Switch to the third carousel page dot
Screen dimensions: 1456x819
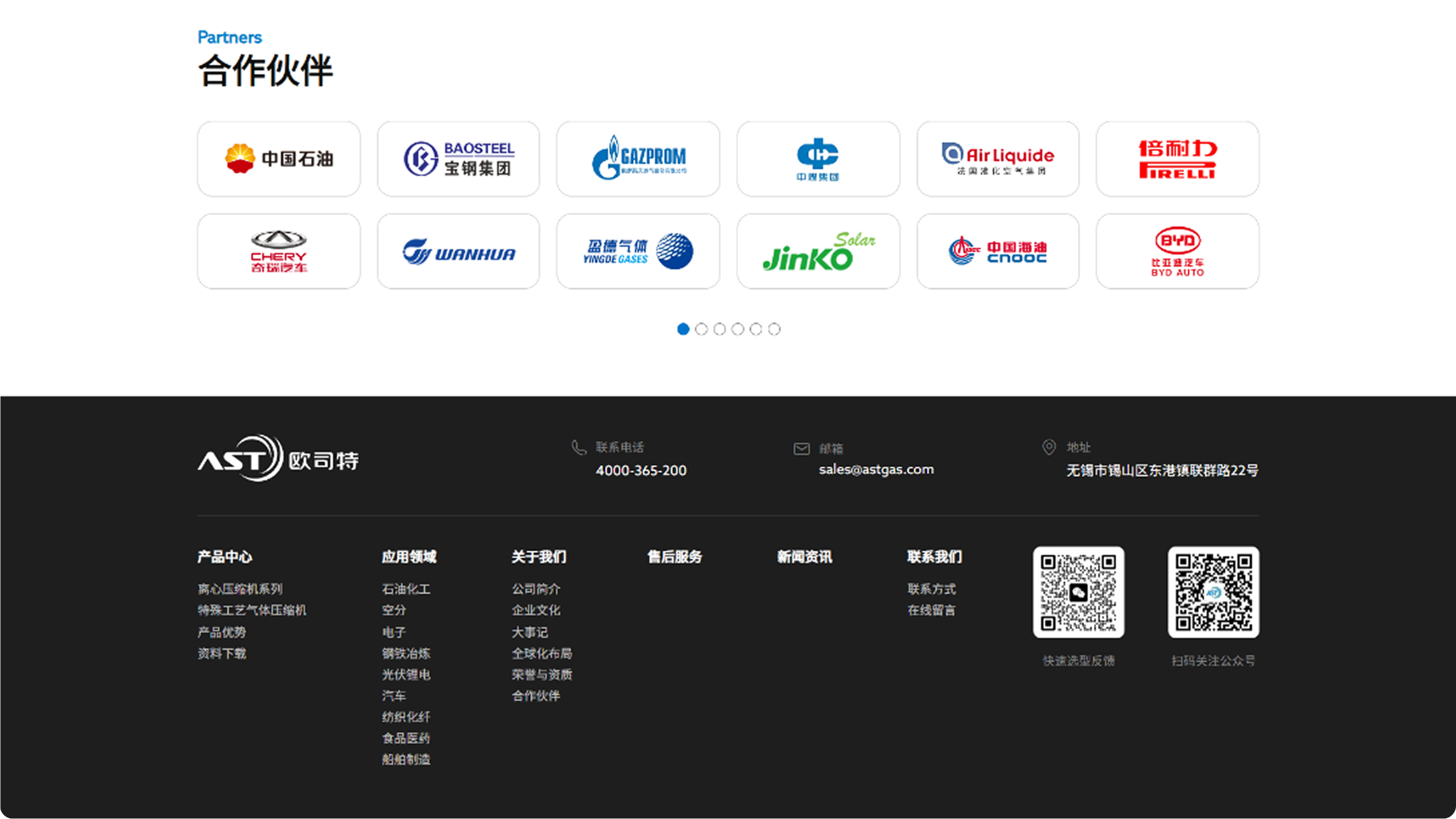point(720,329)
